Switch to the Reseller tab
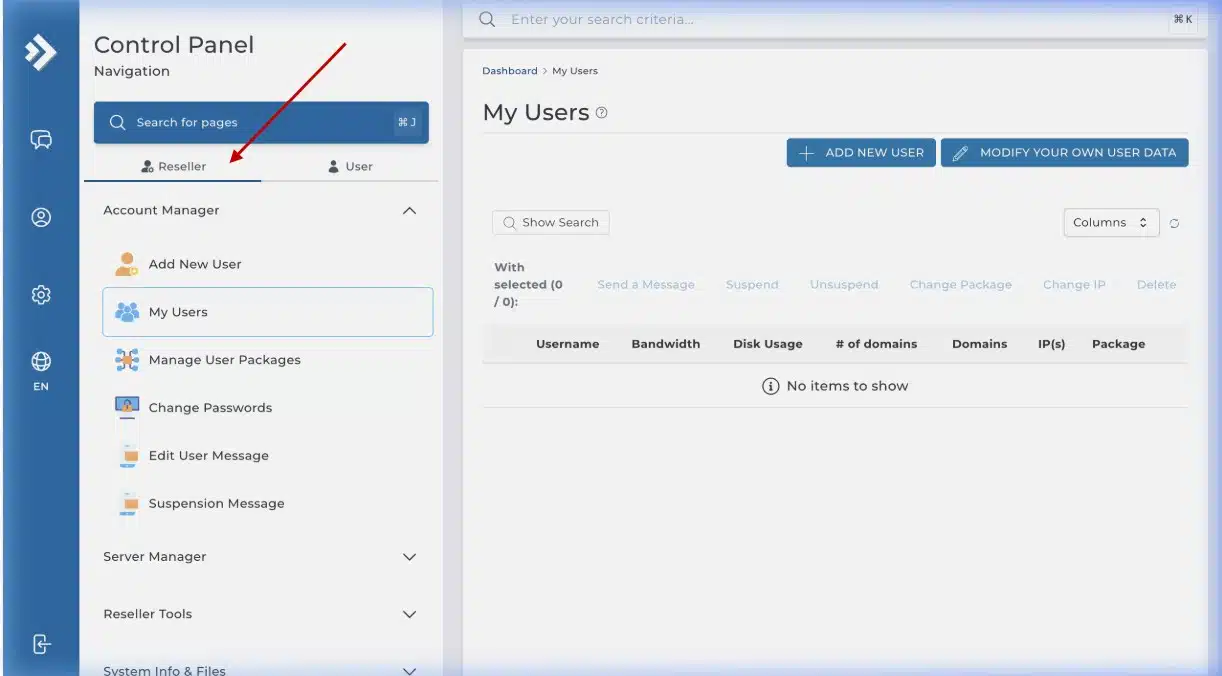 173,166
